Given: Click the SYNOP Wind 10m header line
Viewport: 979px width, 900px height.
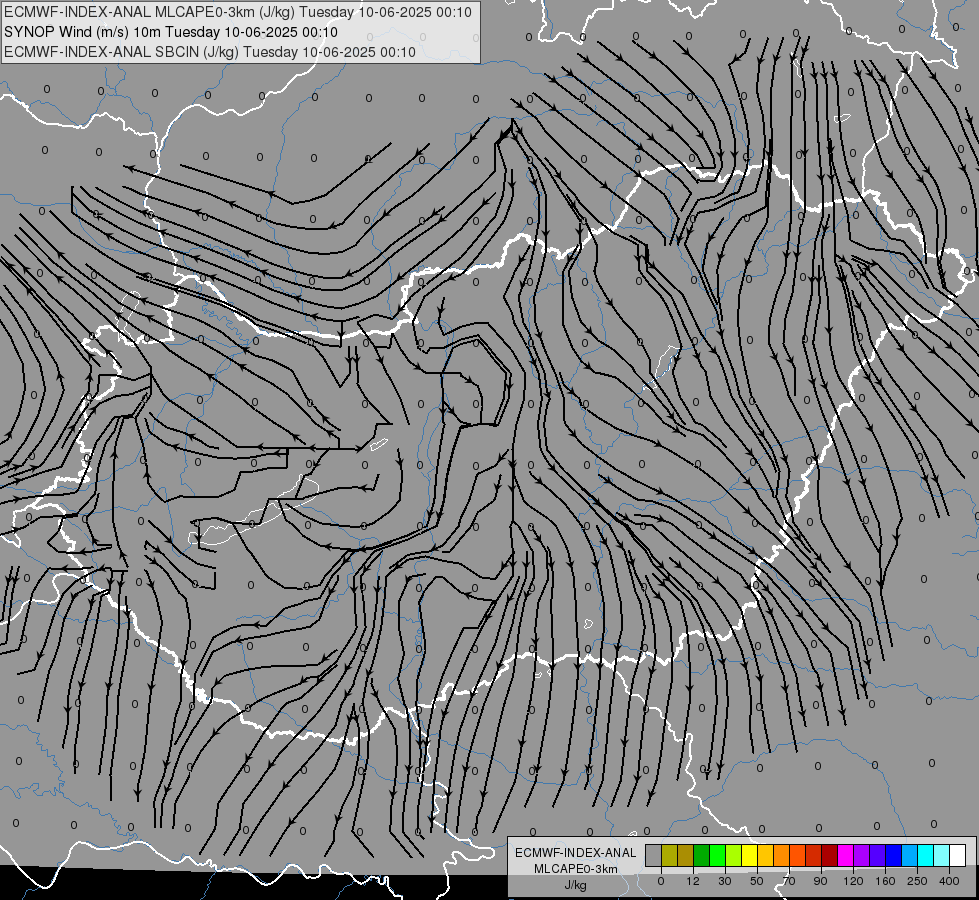Looking at the screenshot, I should pyautogui.click(x=170, y=32).
